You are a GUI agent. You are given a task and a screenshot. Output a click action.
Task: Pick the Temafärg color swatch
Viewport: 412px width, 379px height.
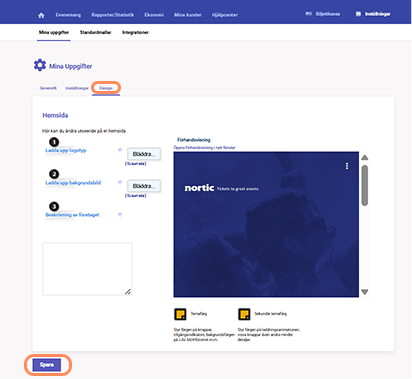click(180, 314)
